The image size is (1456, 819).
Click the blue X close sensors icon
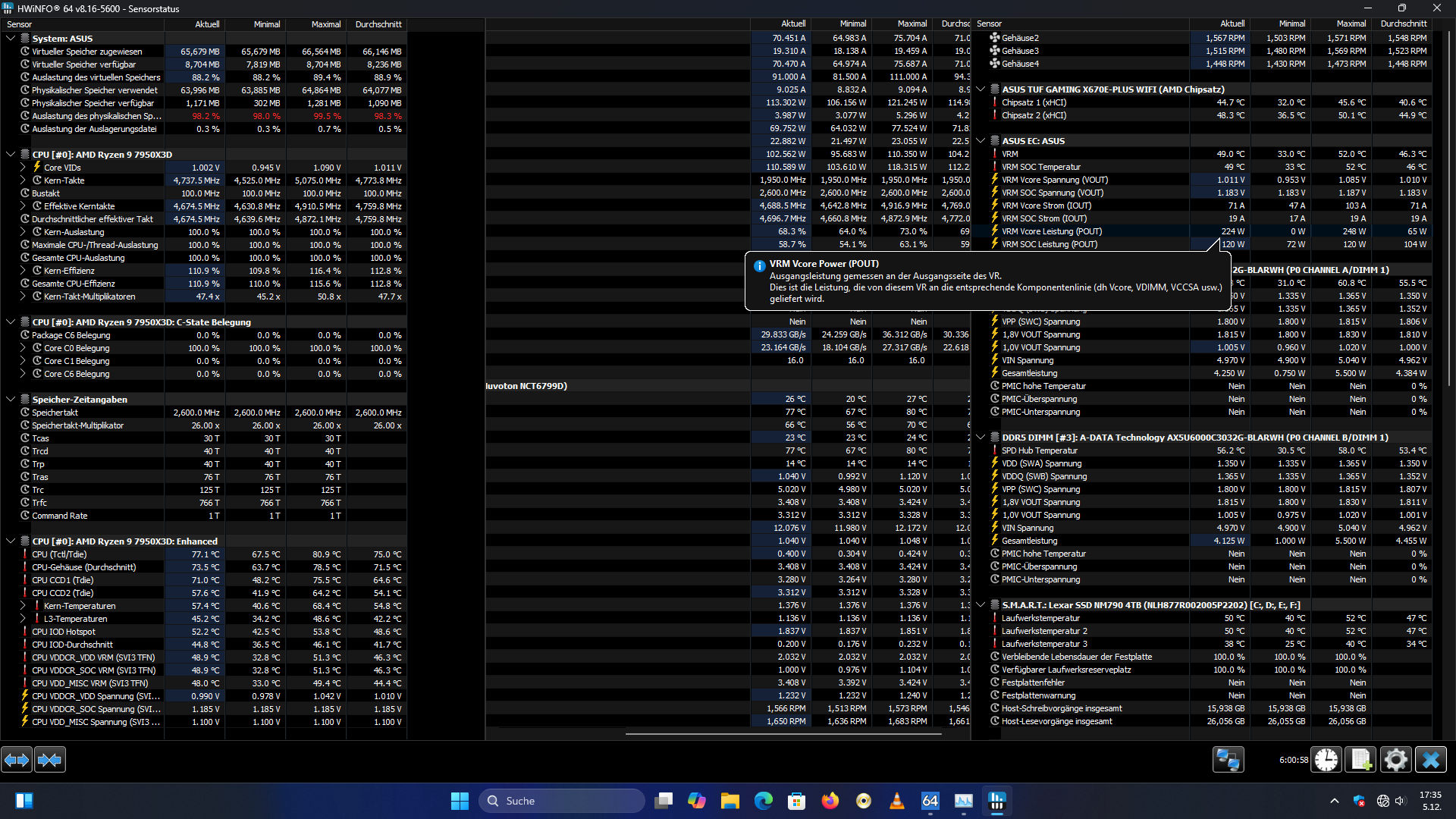1430,759
